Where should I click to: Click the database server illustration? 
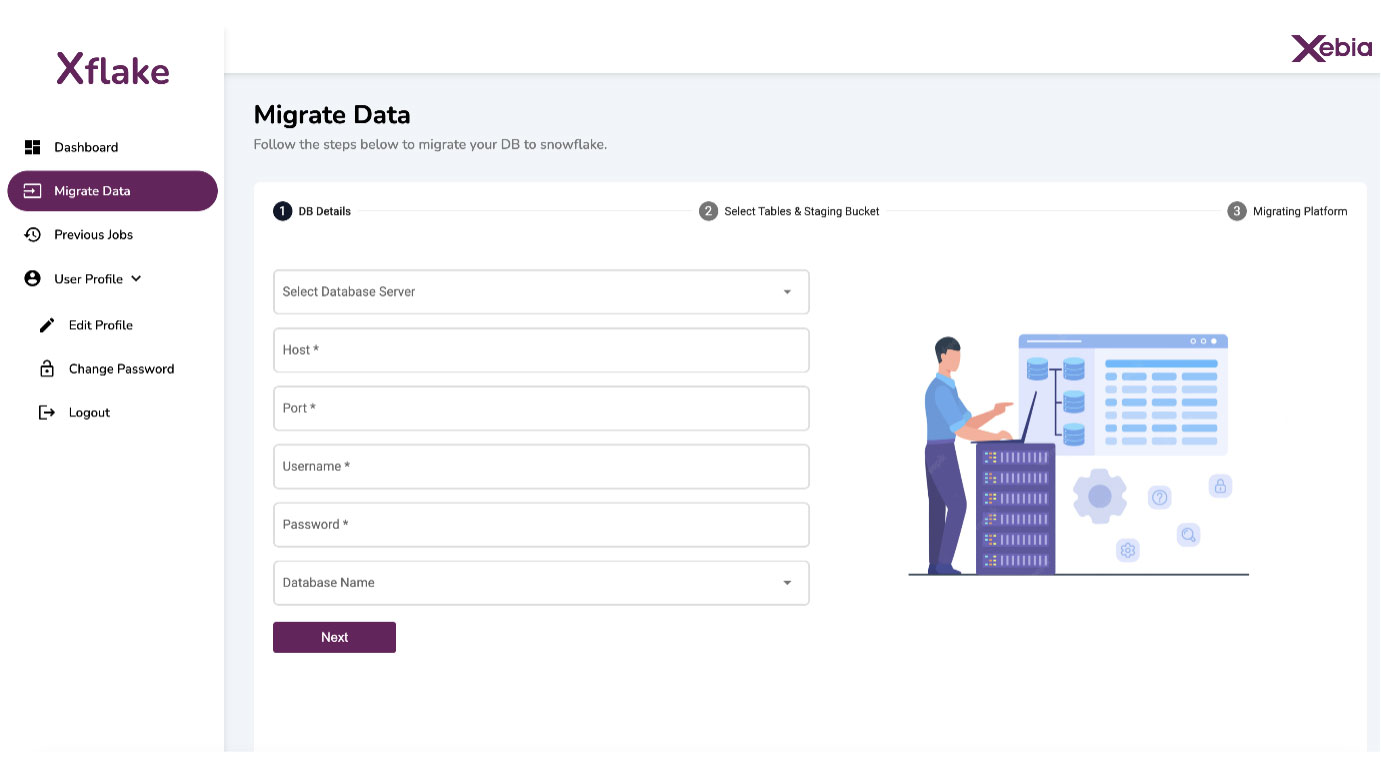pyautogui.click(x=1078, y=455)
